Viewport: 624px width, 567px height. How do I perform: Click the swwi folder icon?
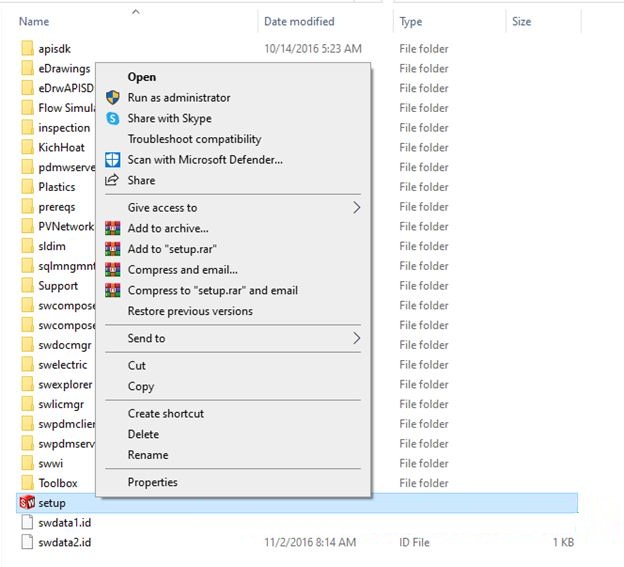(x=27, y=463)
